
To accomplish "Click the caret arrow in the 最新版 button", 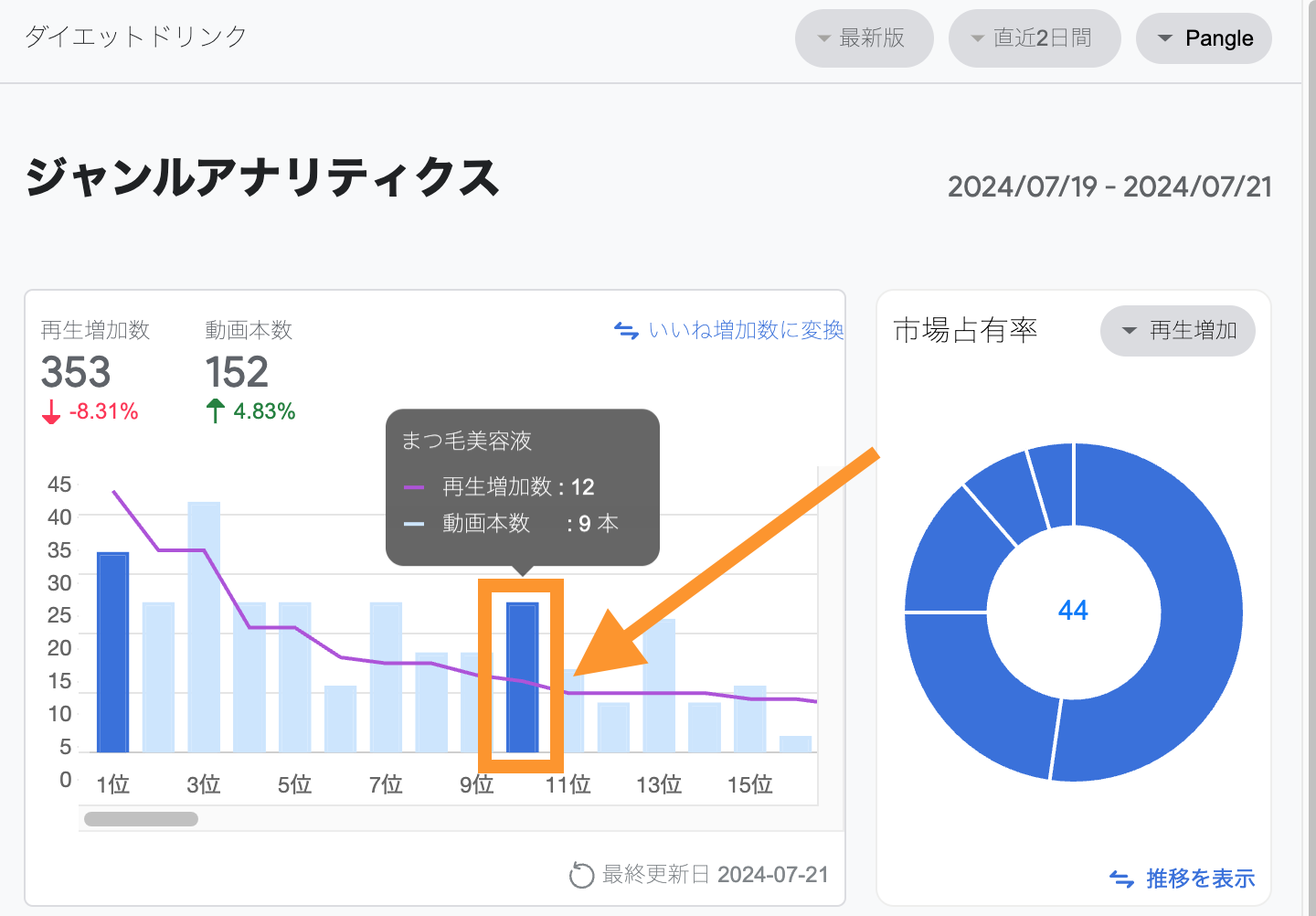I will tap(823, 38).
